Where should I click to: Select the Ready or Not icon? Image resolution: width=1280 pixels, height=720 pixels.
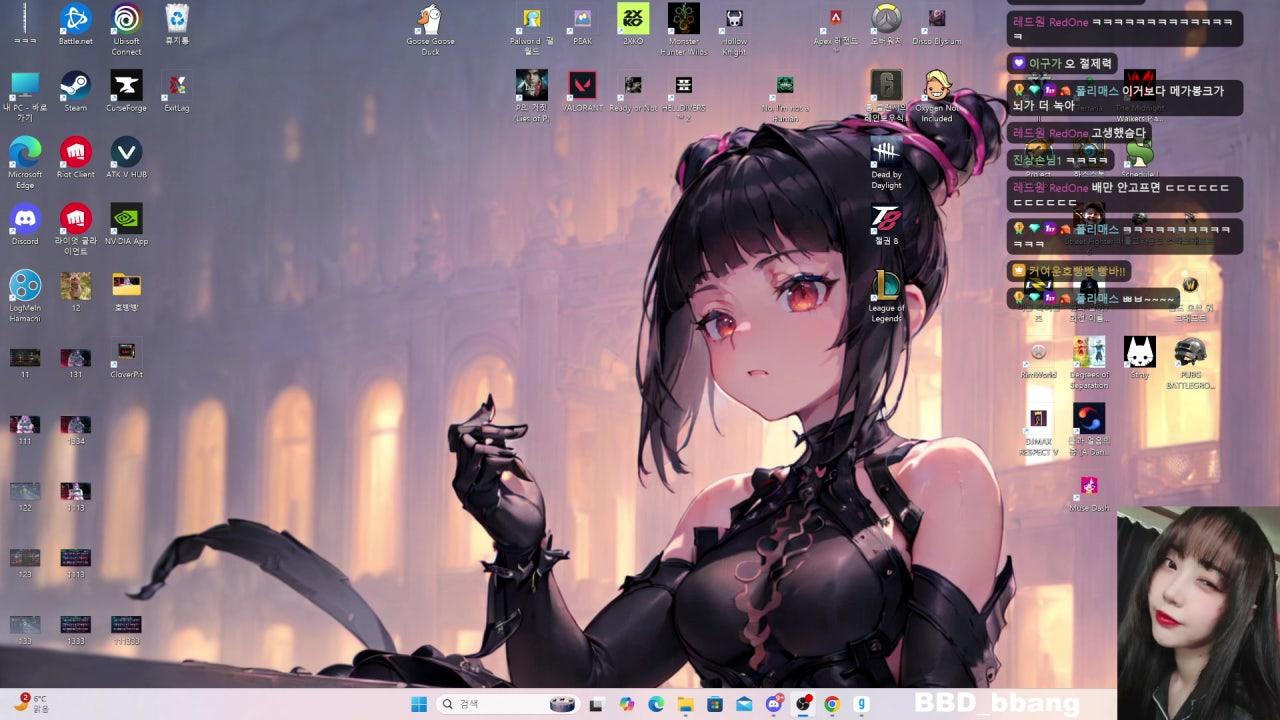point(633,91)
